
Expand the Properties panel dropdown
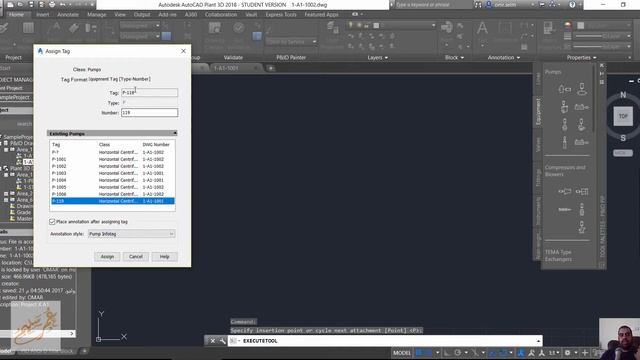coord(581,58)
